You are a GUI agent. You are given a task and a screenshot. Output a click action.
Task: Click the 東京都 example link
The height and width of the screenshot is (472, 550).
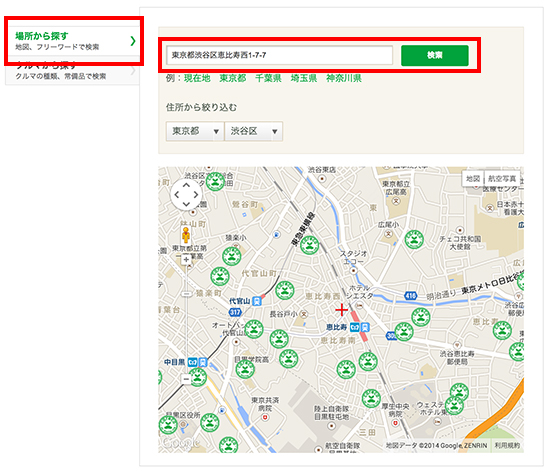[x=233, y=78]
